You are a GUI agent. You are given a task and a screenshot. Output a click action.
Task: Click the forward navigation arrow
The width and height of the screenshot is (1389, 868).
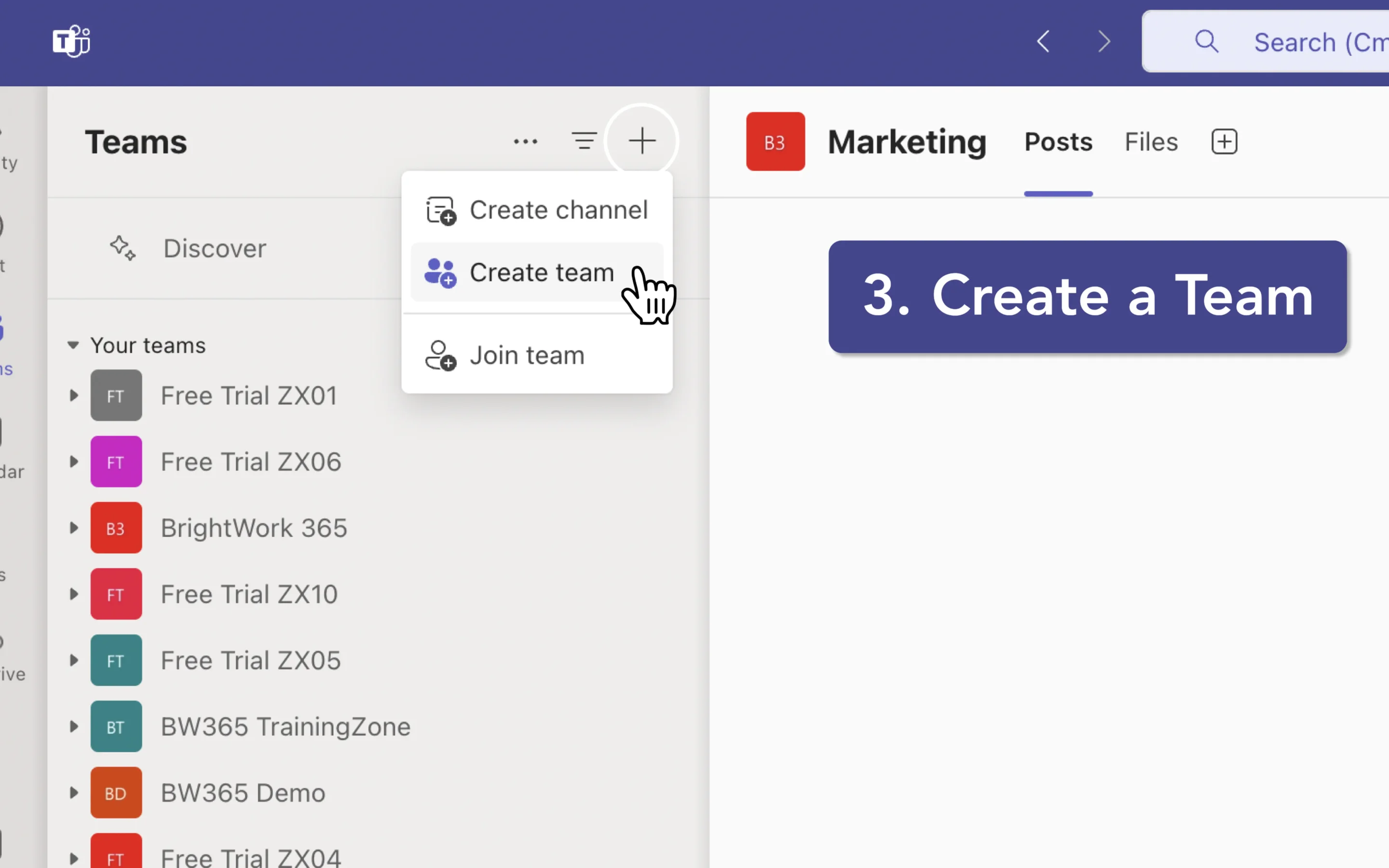click(x=1103, y=41)
